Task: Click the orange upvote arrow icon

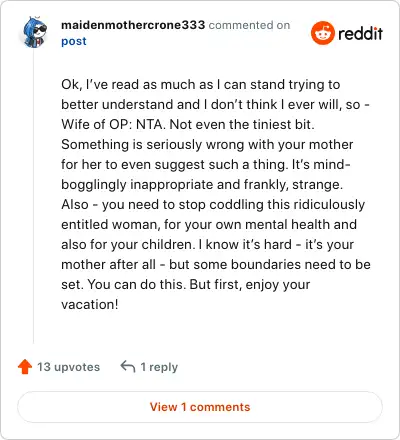Action: [25, 367]
